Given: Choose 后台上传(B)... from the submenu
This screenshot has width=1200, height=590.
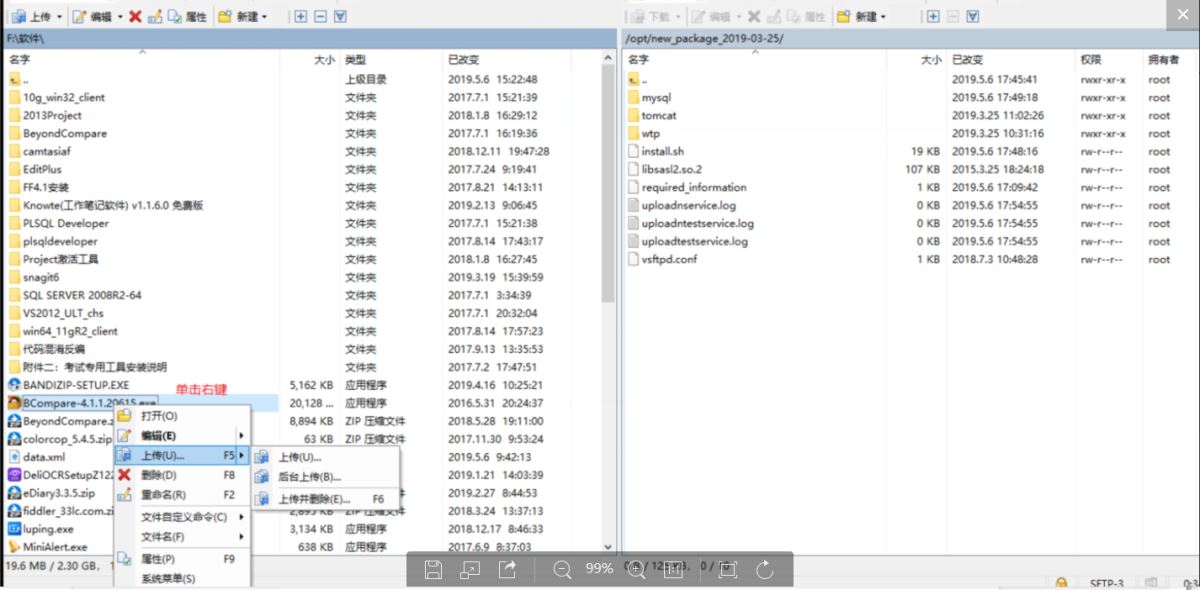Looking at the screenshot, I should point(309,477).
